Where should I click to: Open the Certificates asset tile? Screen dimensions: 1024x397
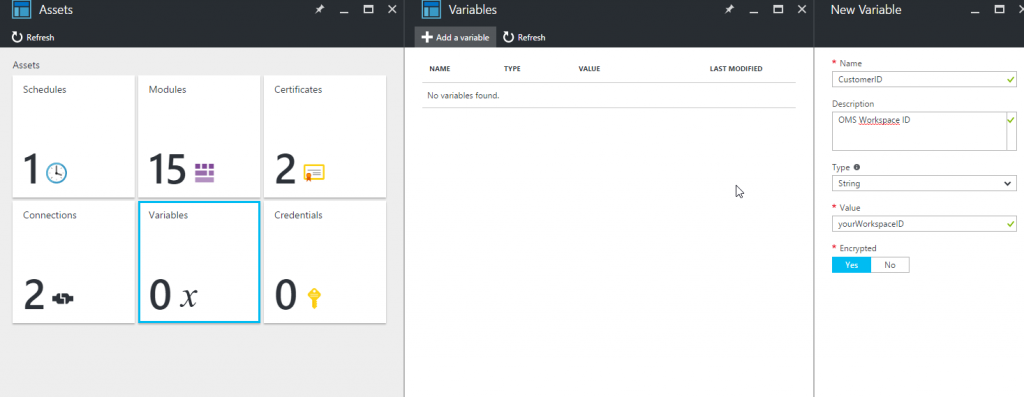(x=325, y=136)
